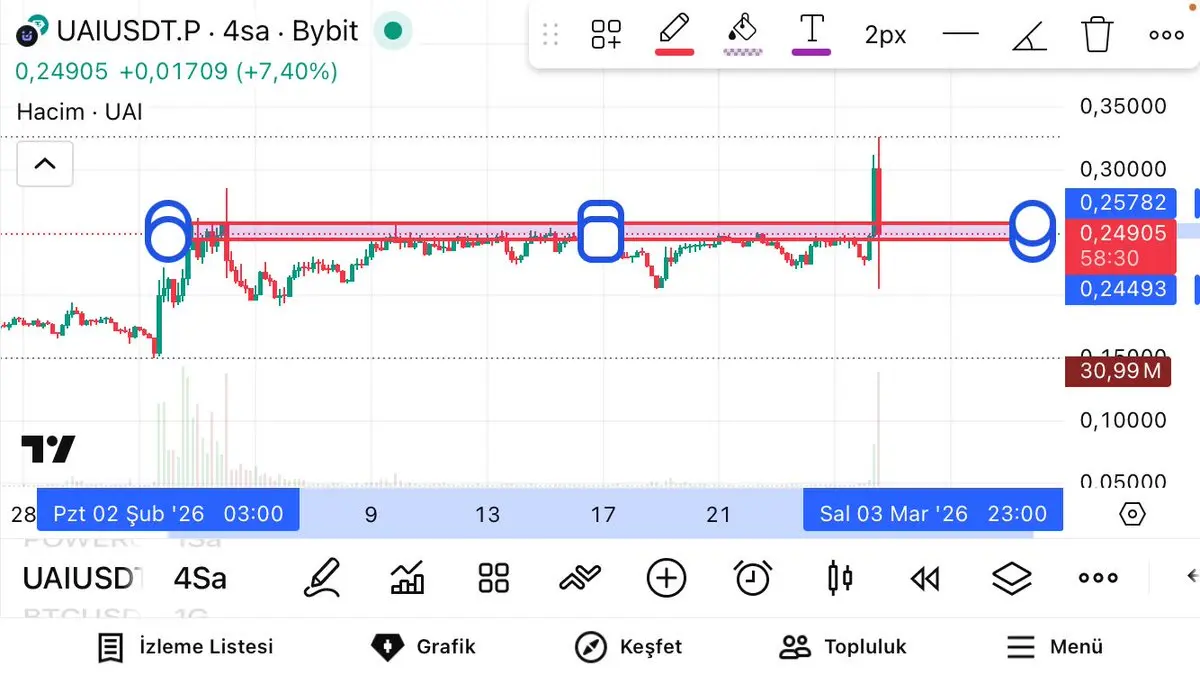This screenshot has height=675, width=1200.
Task: Open object tree layers icon
Action: 1012,577
